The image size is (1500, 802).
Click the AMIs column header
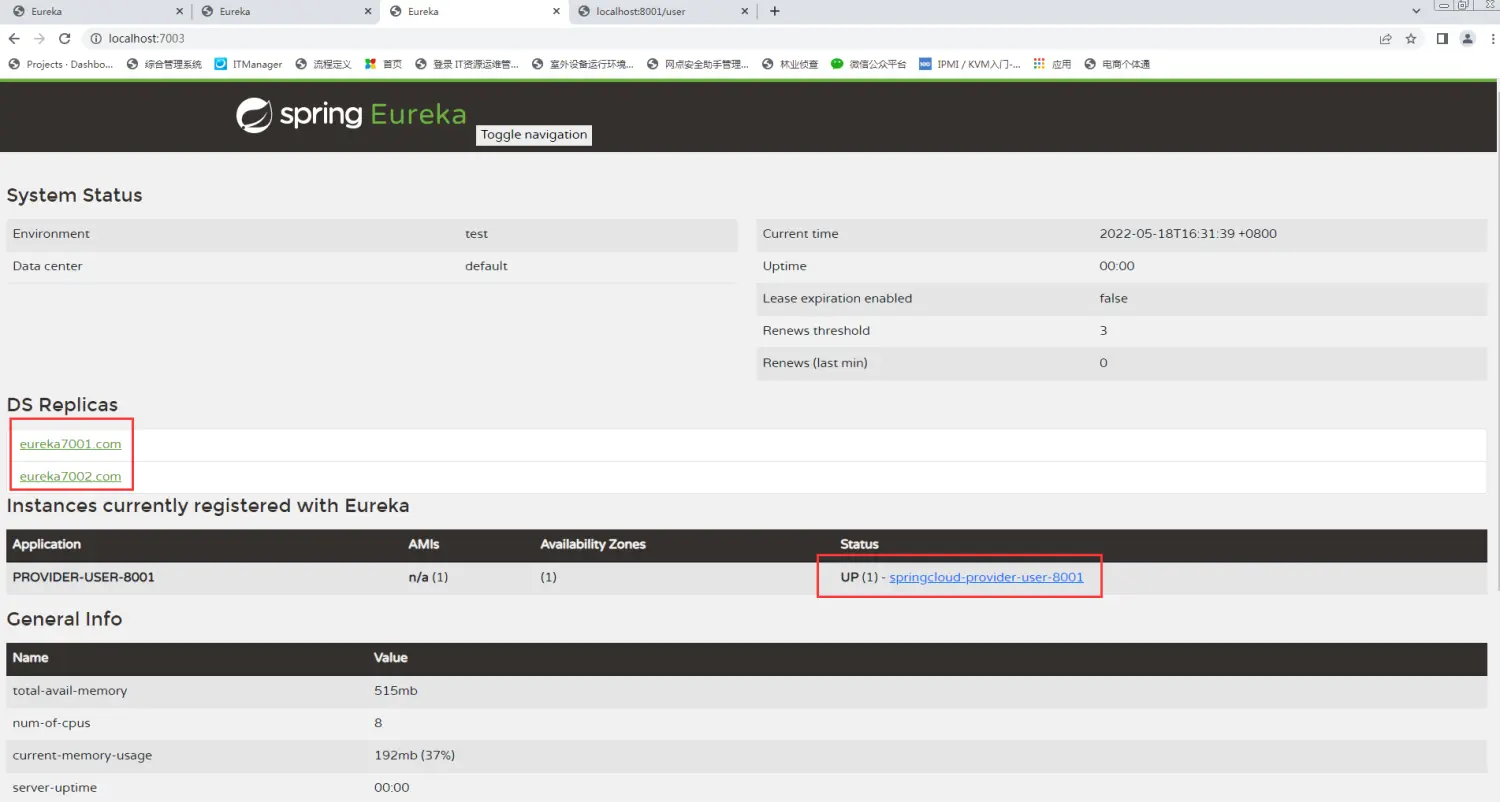(x=424, y=544)
